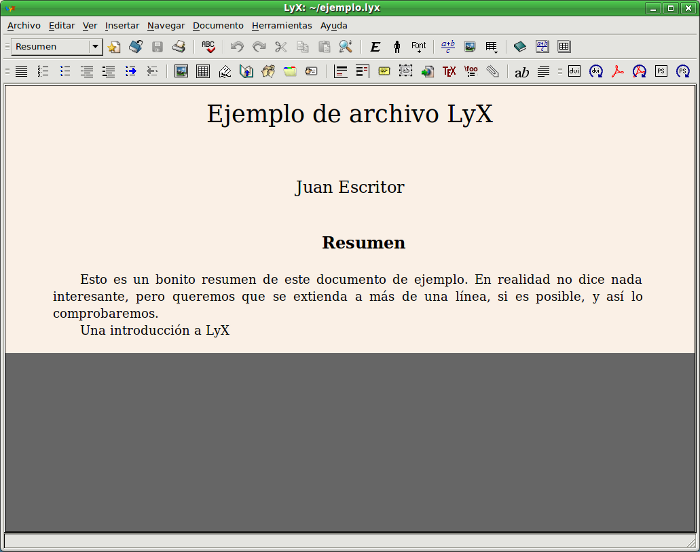Open the Ayuda menu
This screenshot has height=552, width=700.
point(333,25)
